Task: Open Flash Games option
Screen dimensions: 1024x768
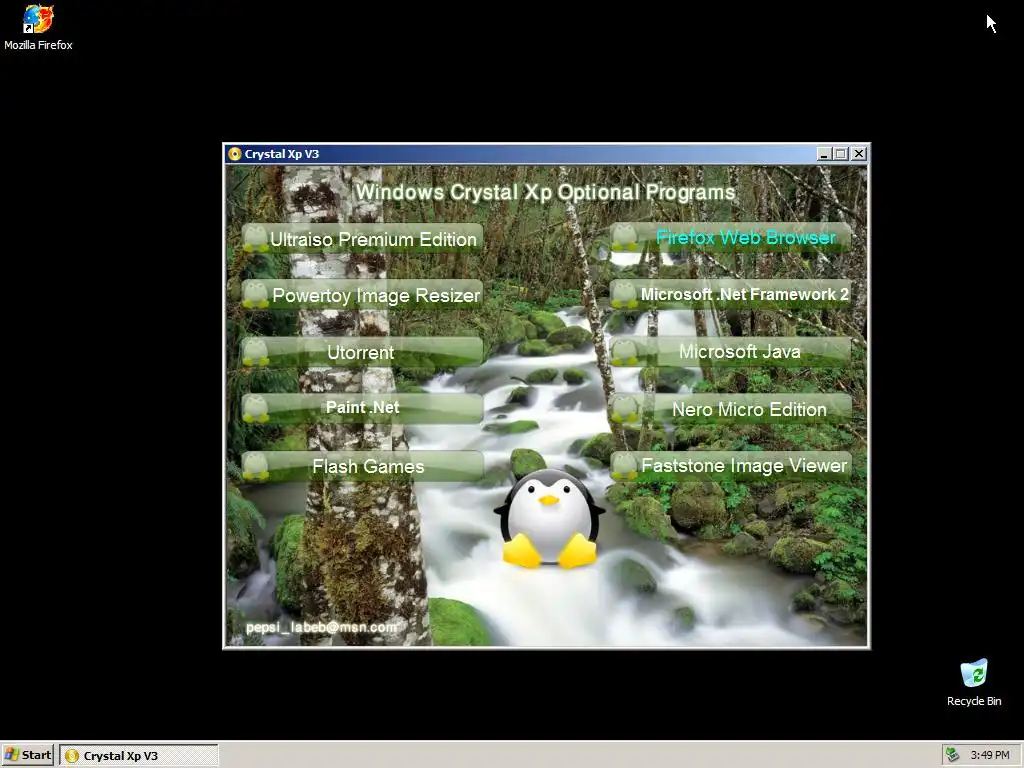Action: pos(362,466)
